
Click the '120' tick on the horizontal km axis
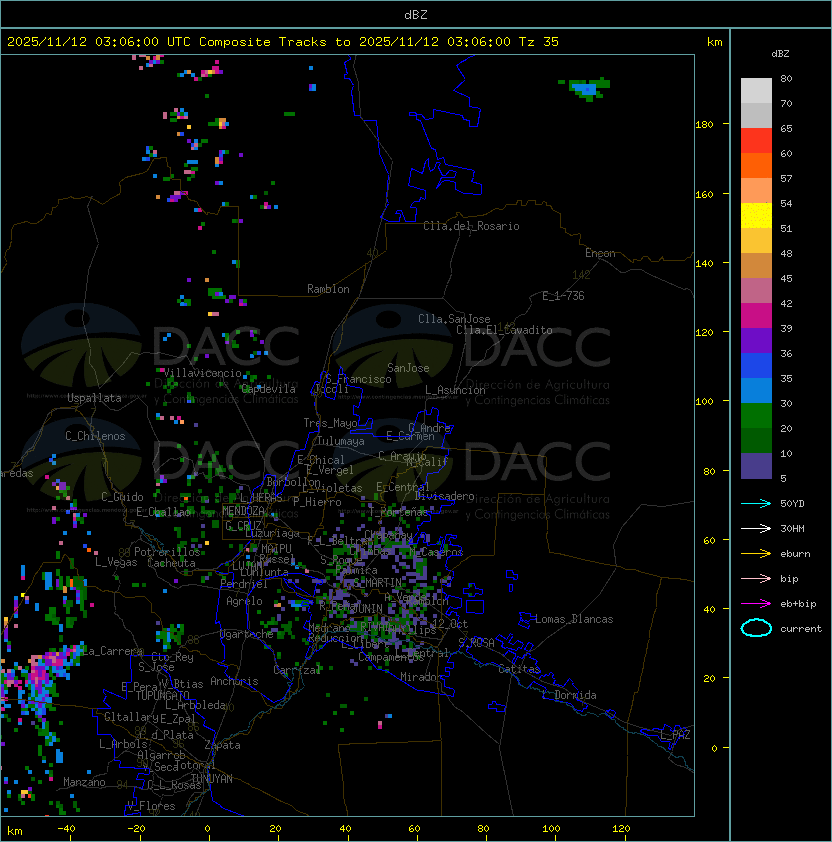tap(621, 829)
